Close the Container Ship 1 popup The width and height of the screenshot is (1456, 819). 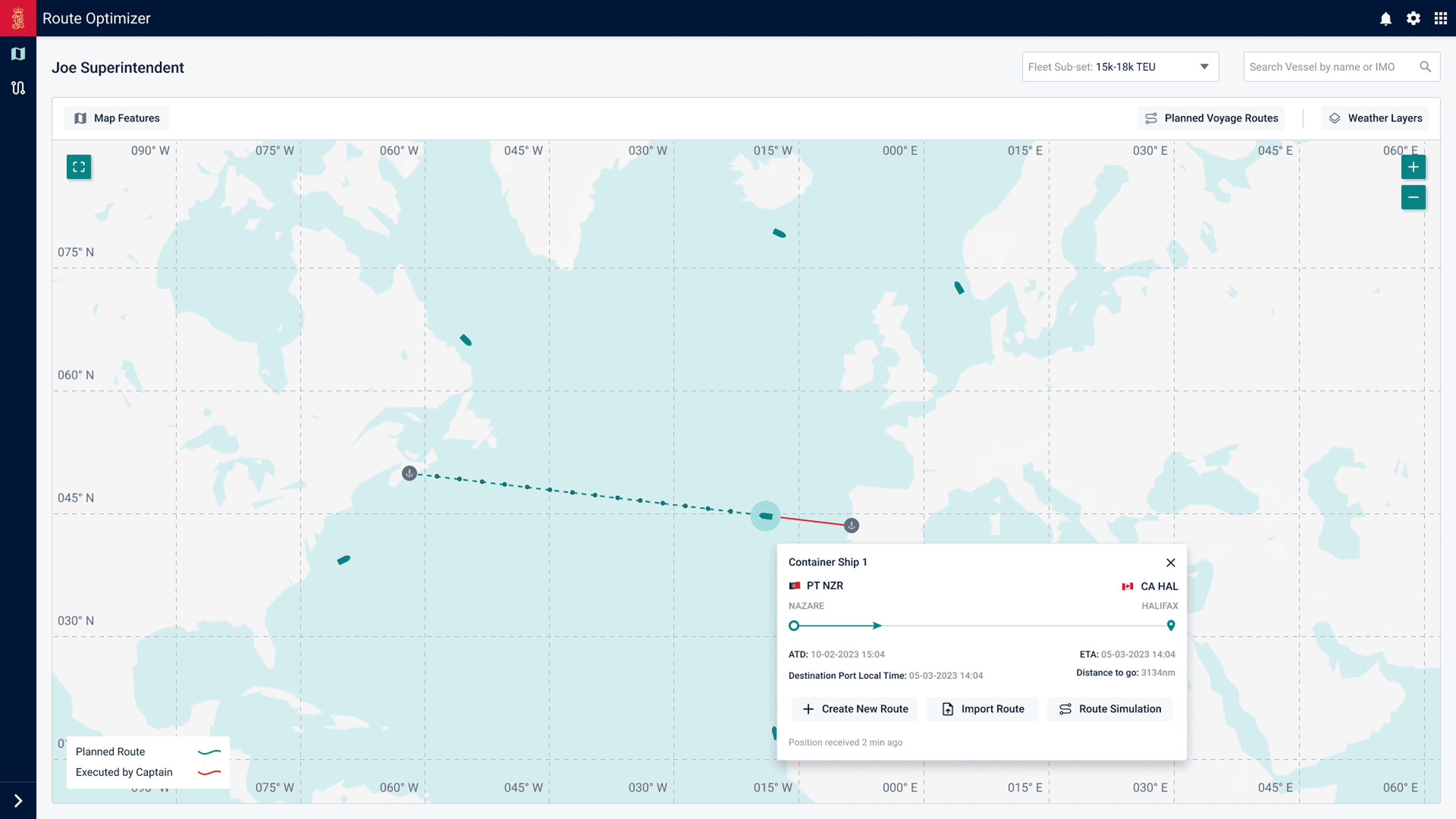[x=1170, y=562]
